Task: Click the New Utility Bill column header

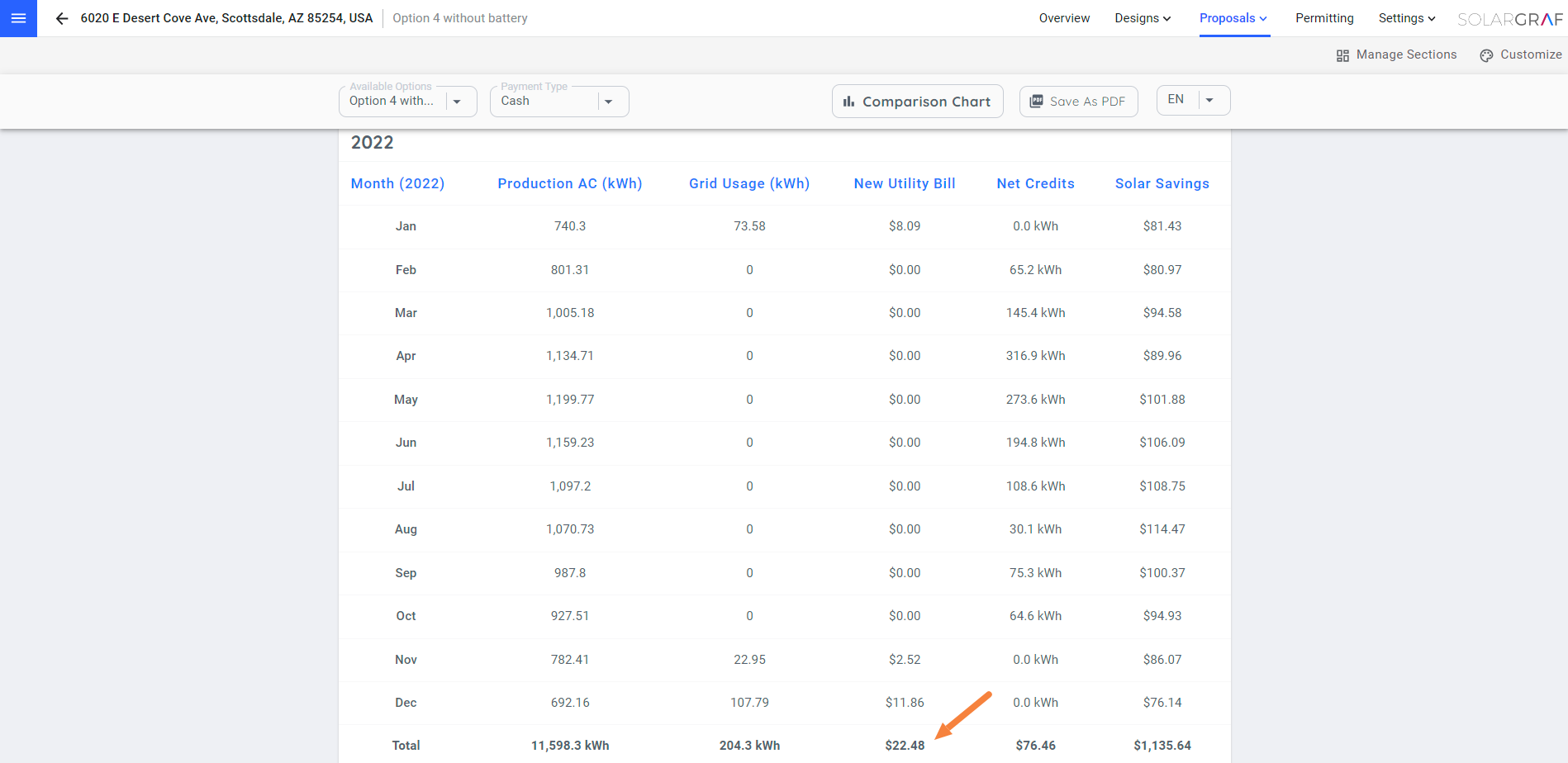Action: click(904, 183)
